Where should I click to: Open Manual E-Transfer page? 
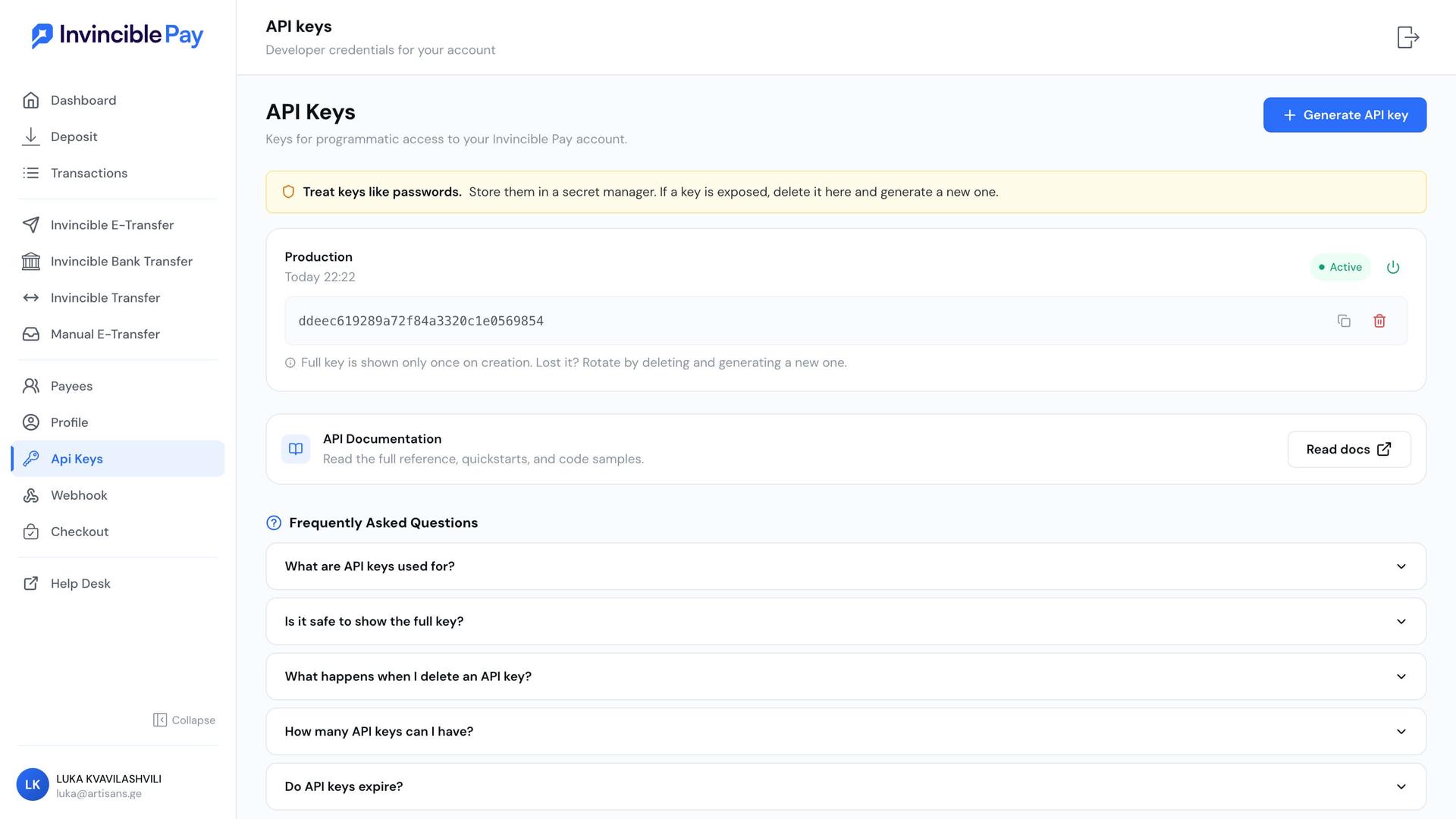[x=118, y=334]
